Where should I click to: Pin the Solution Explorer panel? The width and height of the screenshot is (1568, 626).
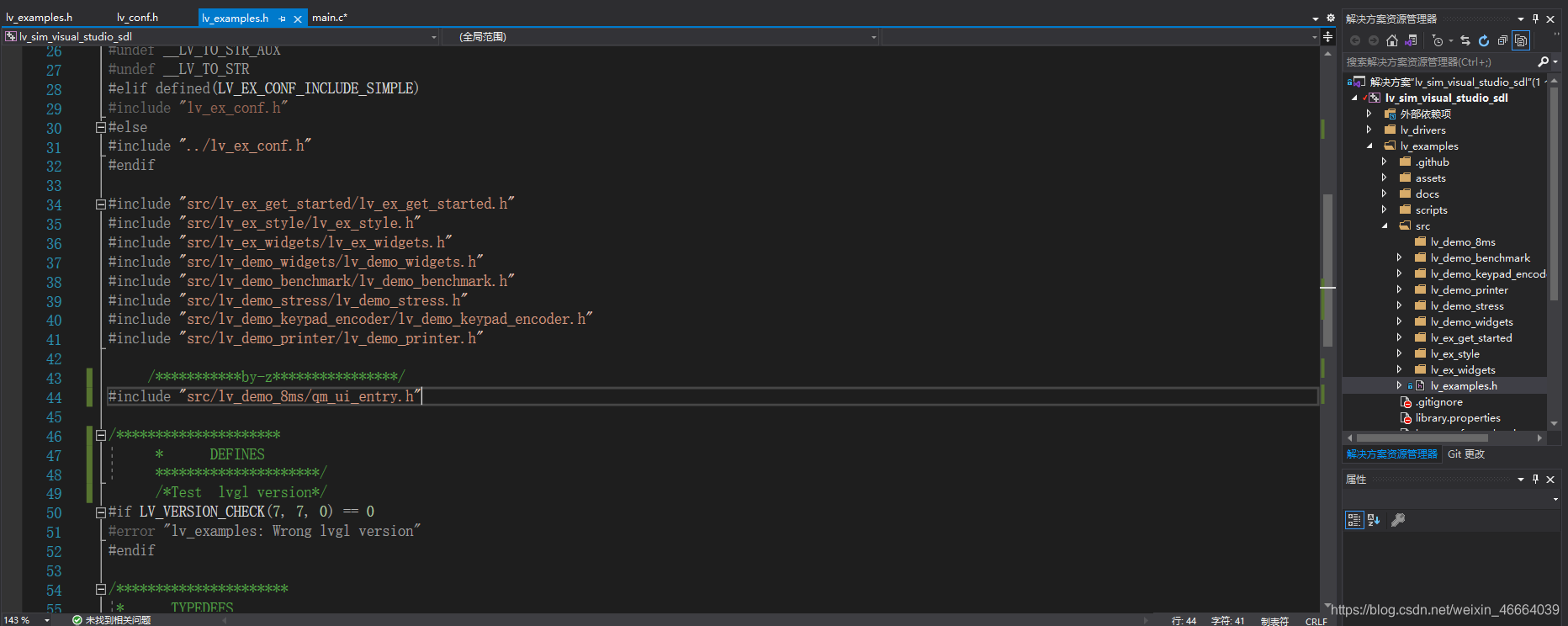(1535, 19)
